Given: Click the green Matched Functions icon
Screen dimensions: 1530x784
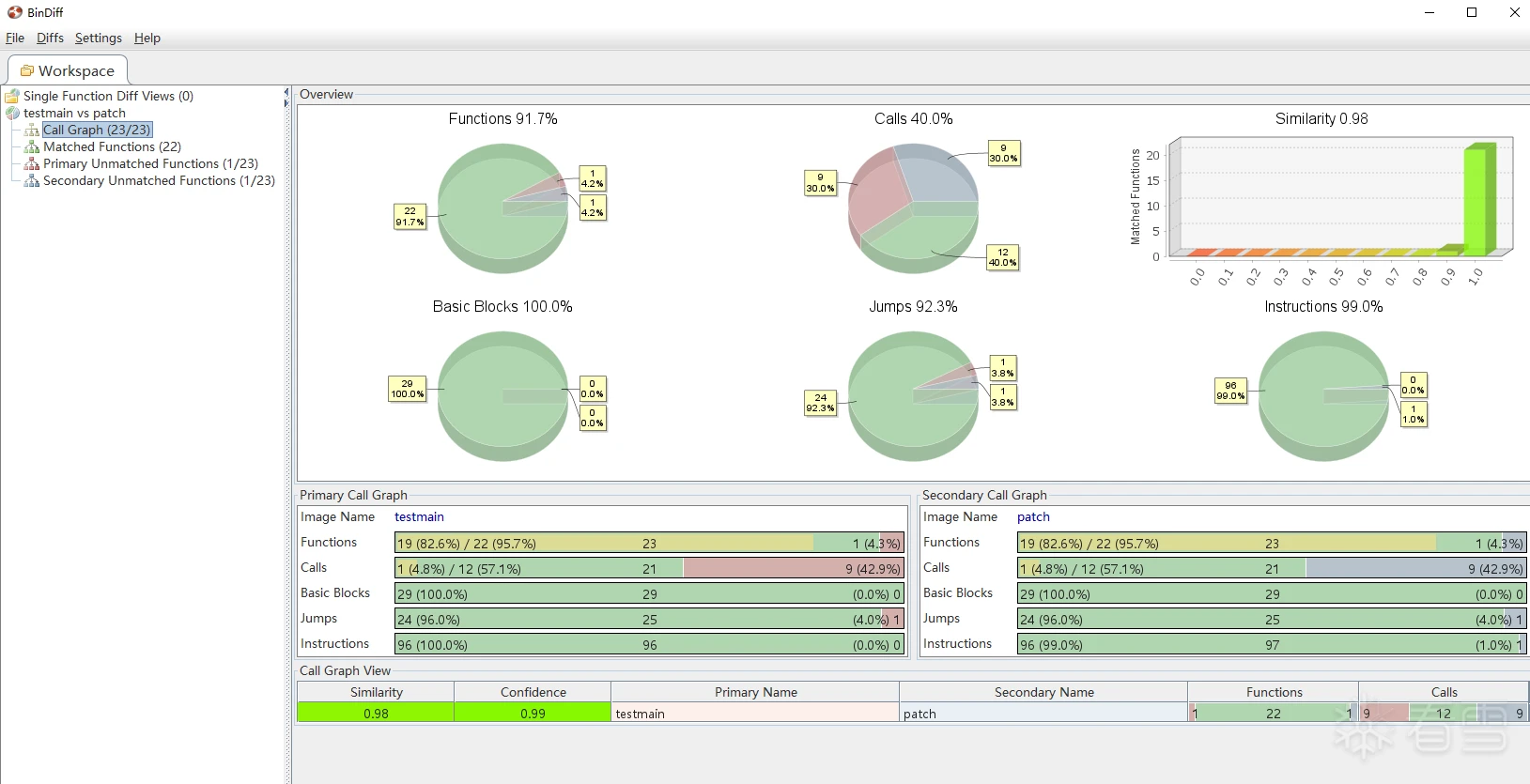Looking at the screenshot, I should tap(32, 147).
